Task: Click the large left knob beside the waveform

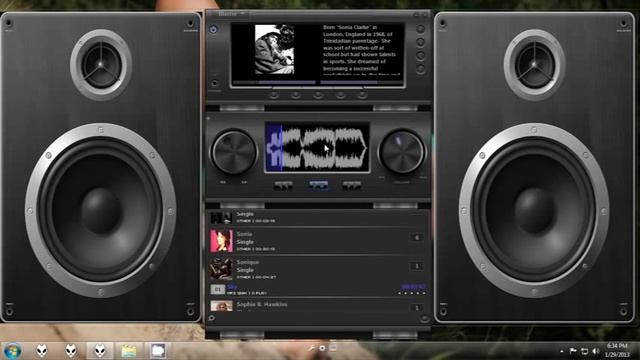Action: [x=234, y=152]
